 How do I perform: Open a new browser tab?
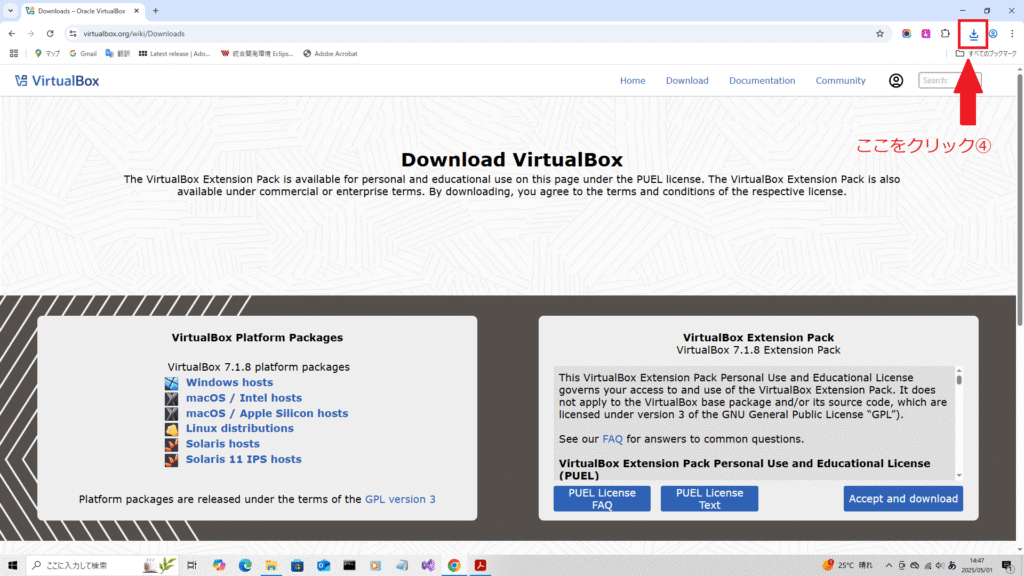(155, 11)
